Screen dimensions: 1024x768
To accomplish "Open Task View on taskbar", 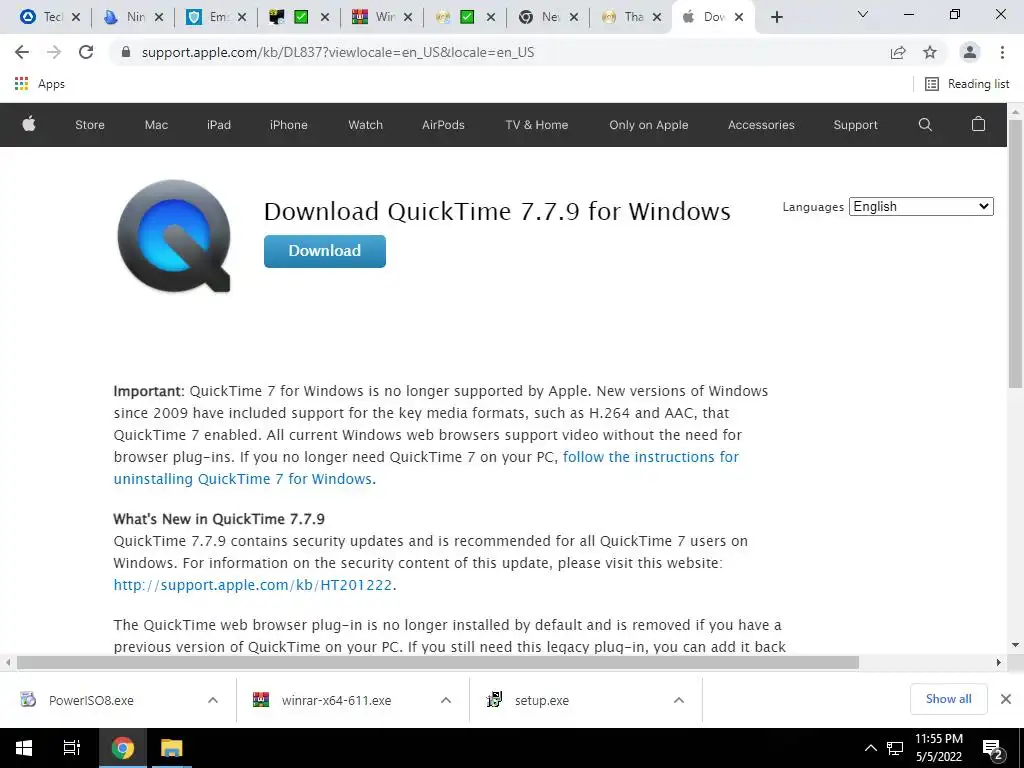I will point(72,748).
